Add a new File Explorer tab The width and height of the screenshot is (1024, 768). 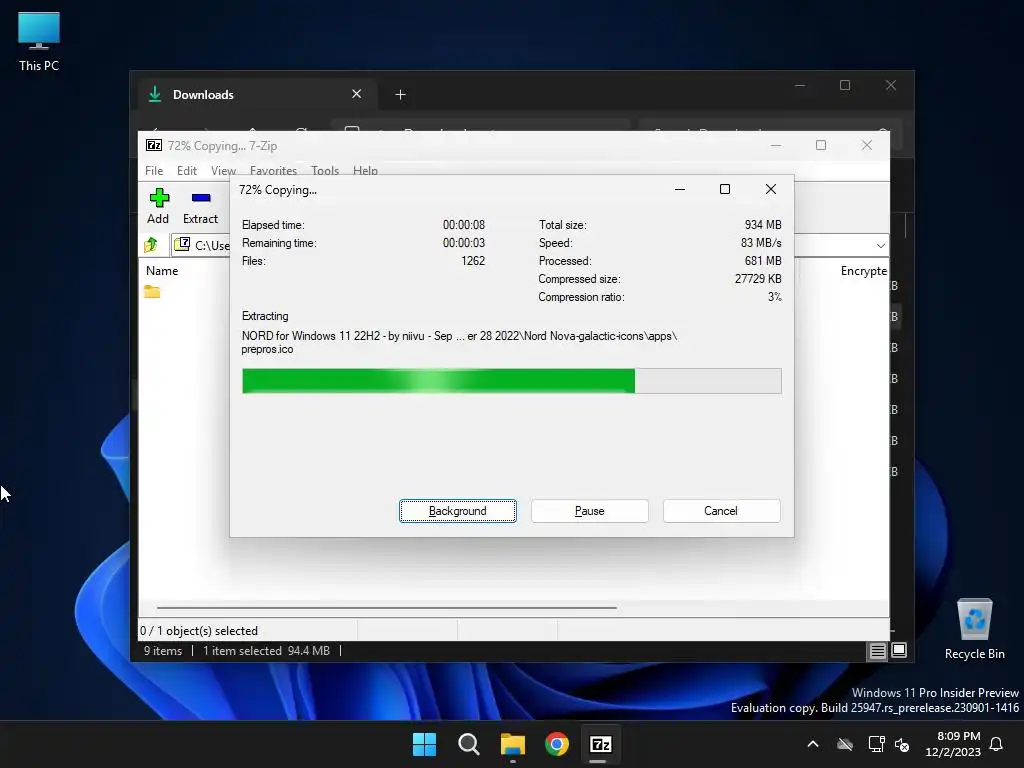(400, 95)
